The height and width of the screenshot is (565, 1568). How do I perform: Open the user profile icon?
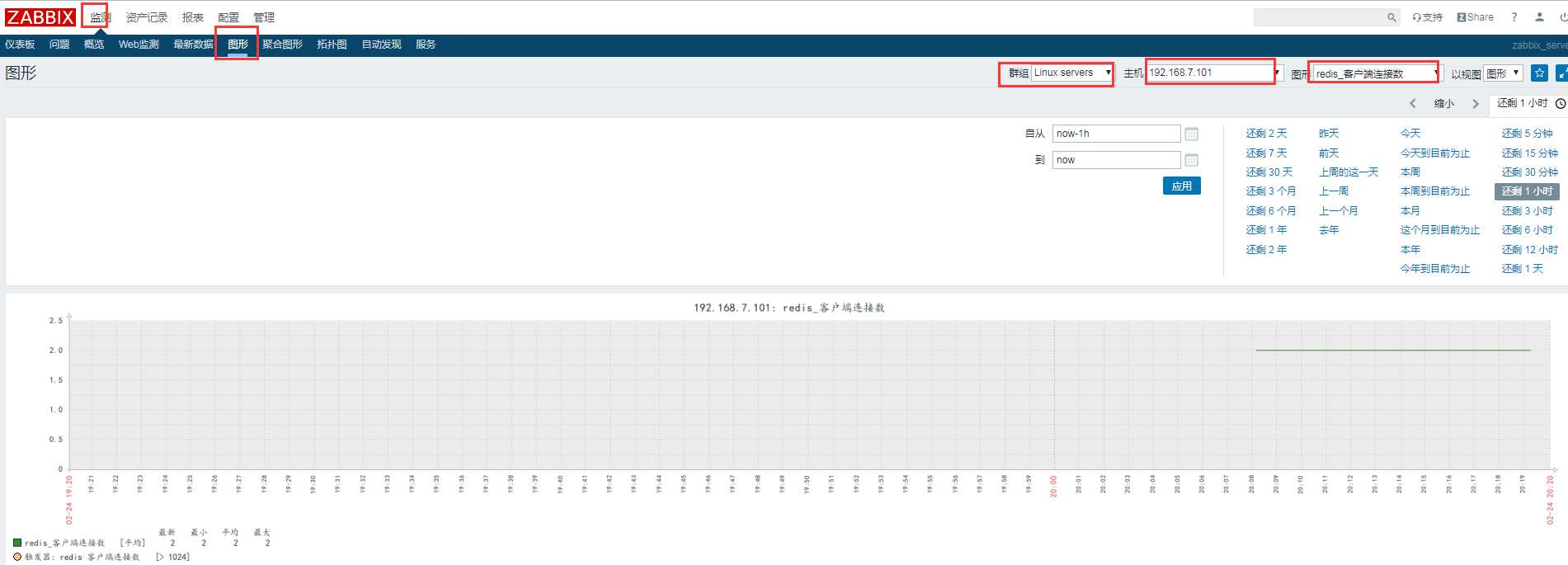(1539, 17)
